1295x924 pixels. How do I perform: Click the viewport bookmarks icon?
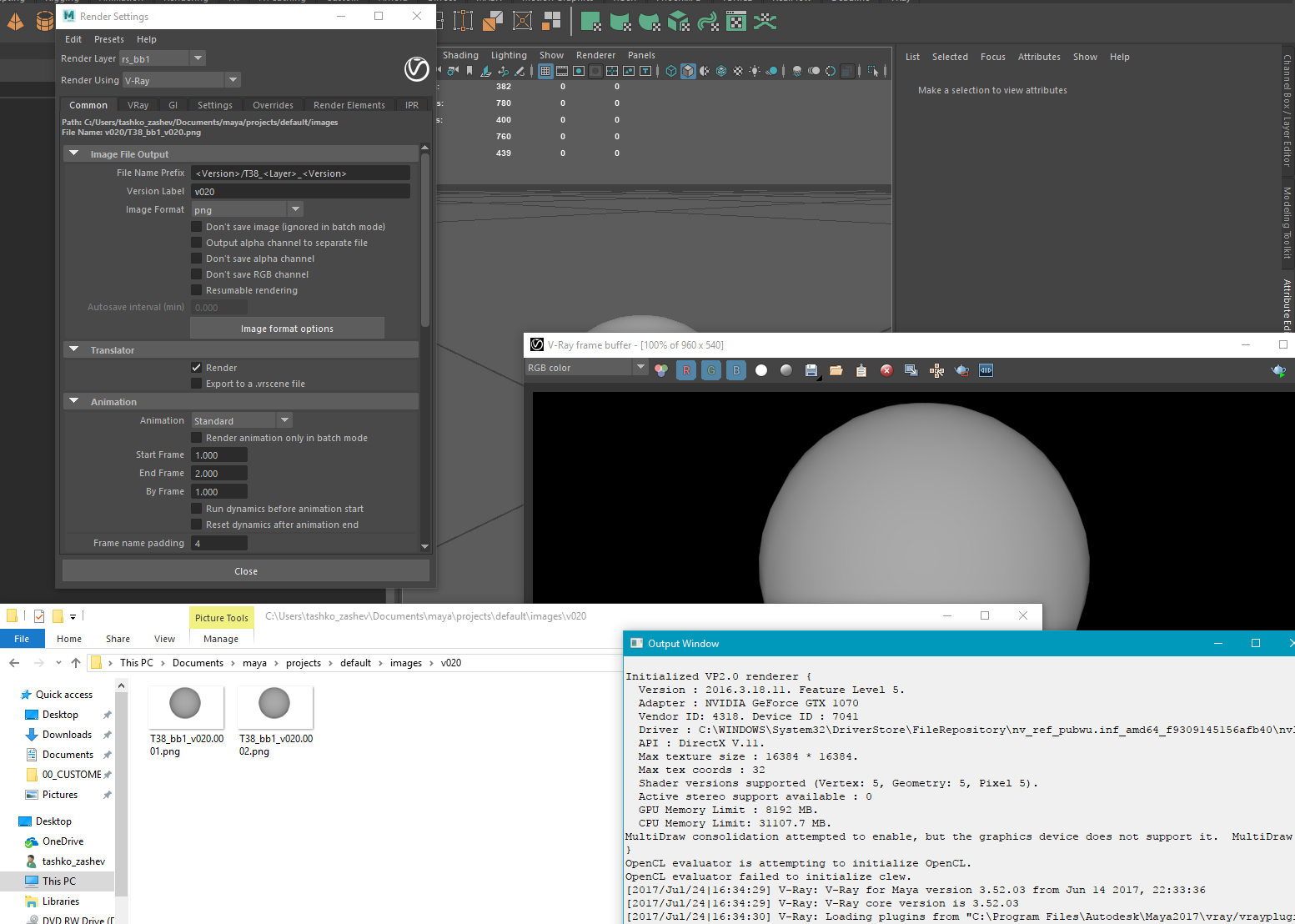point(469,71)
